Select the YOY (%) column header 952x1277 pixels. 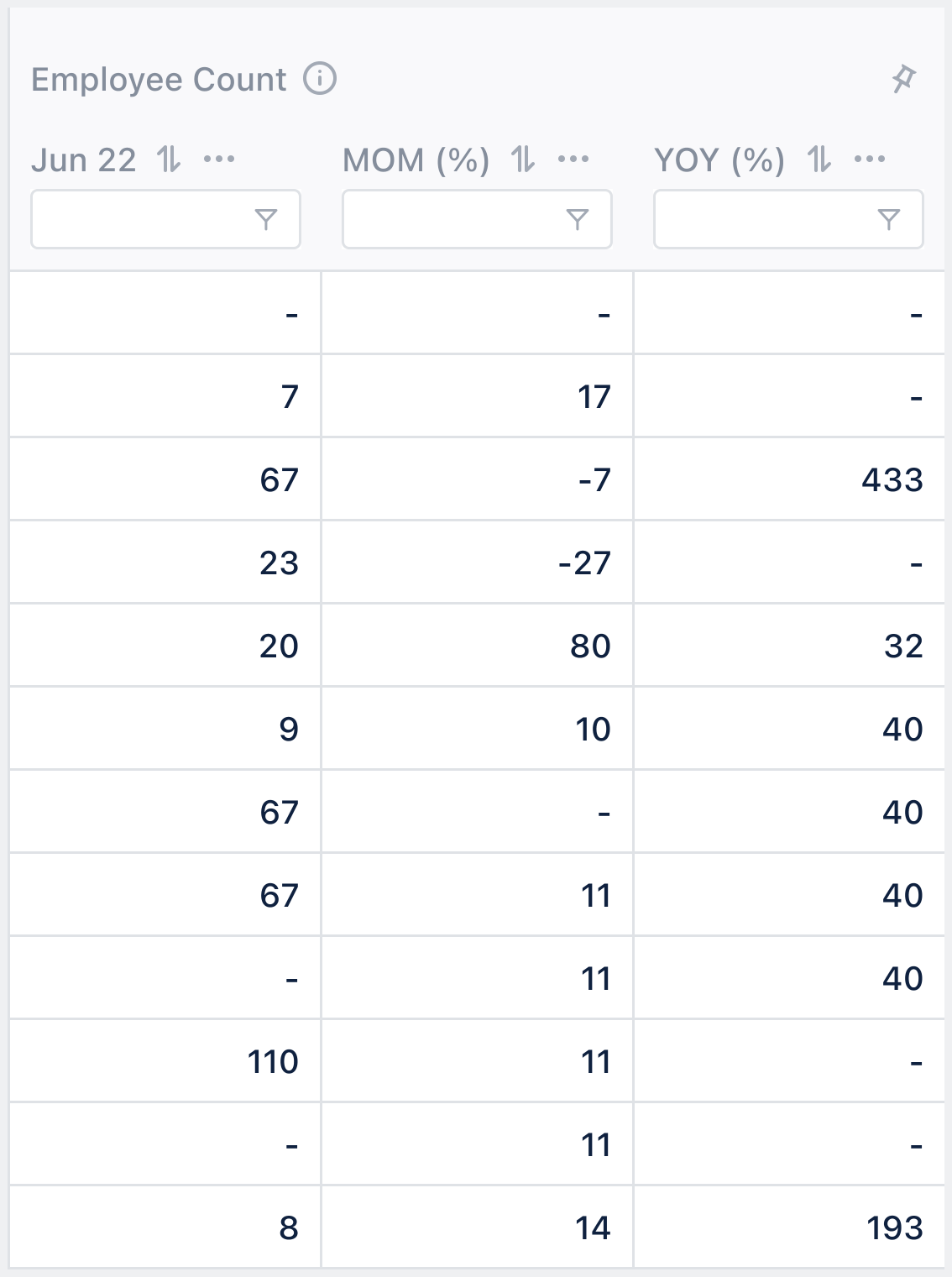[719, 160]
